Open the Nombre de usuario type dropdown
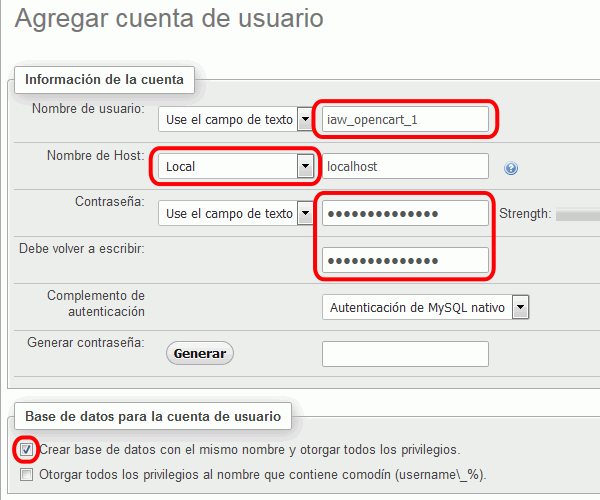 click(x=236, y=119)
